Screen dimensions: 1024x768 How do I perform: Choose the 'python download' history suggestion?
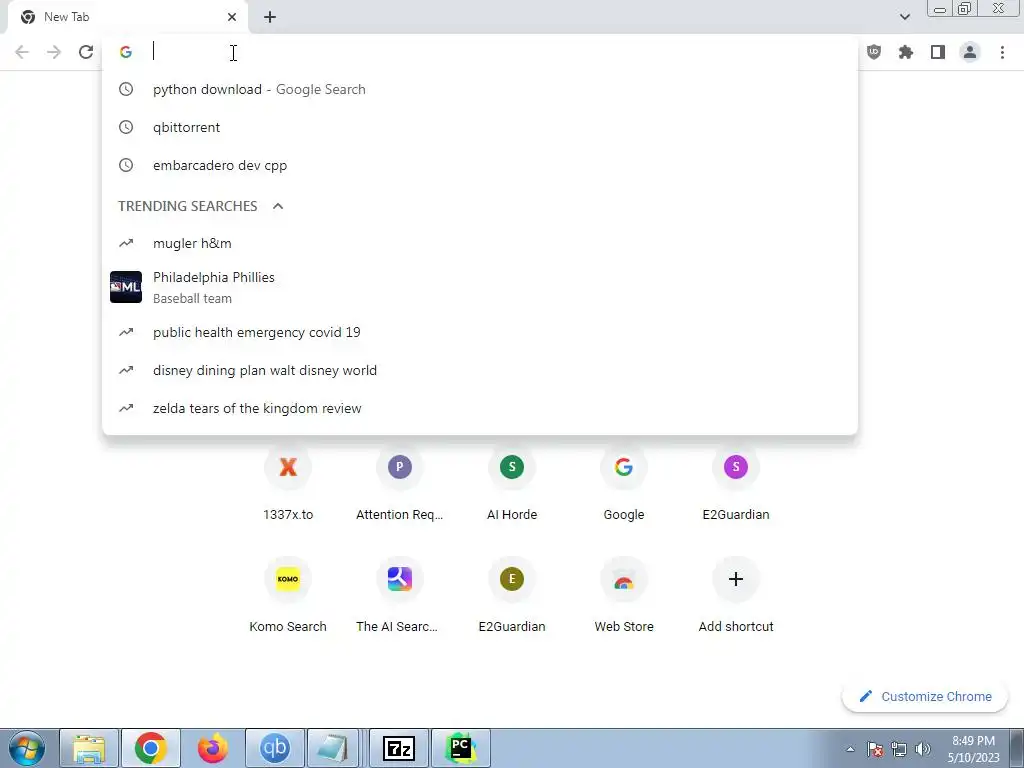(x=480, y=89)
